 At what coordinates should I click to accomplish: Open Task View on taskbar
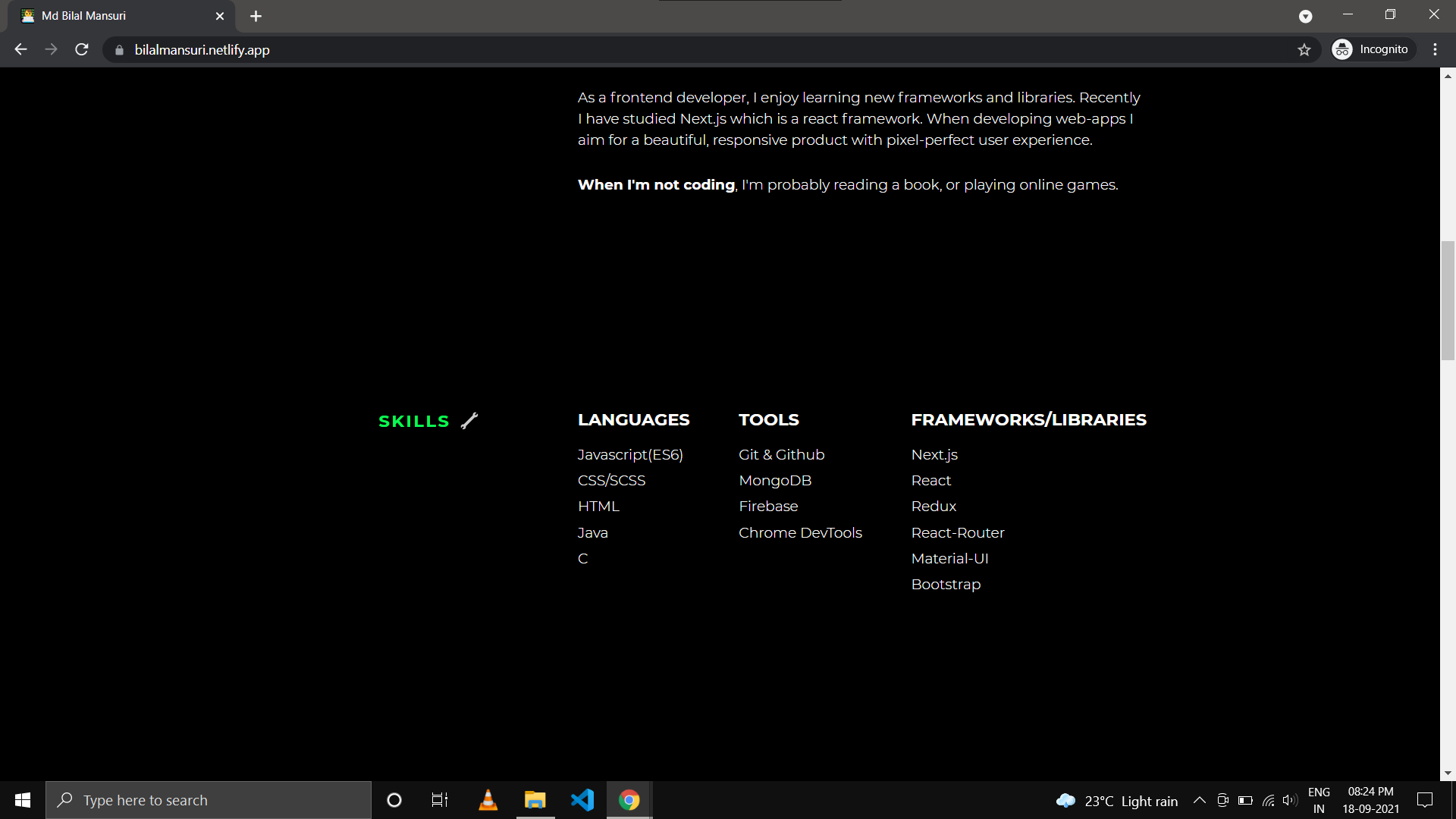[x=440, y=800]
